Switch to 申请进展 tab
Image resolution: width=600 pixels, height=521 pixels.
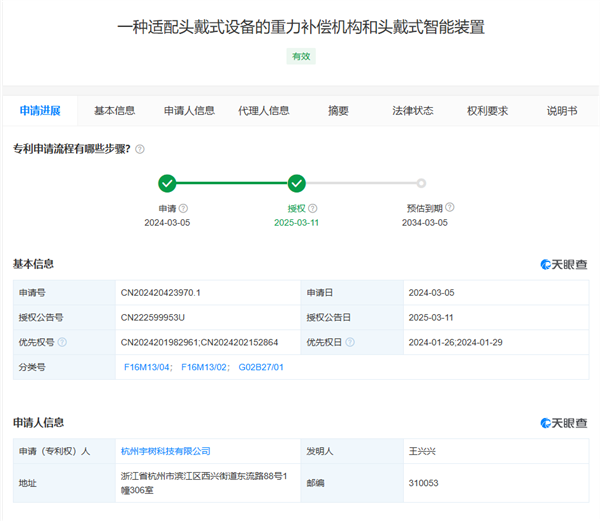pos(40,111)
